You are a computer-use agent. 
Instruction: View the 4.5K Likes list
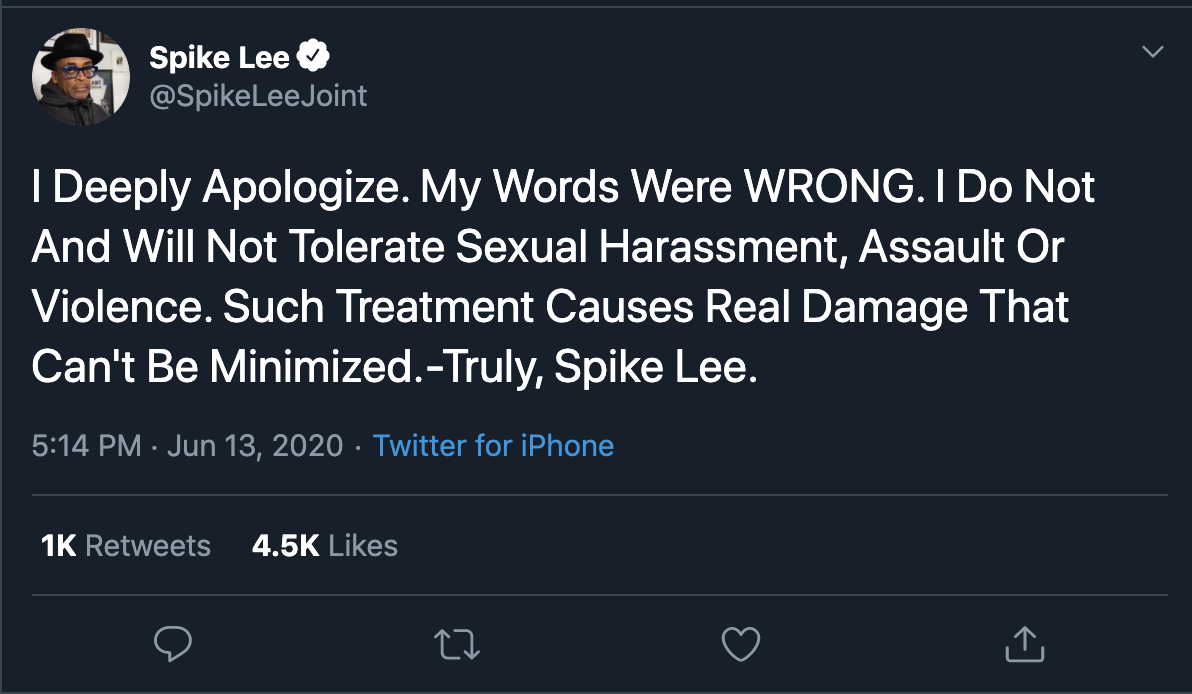pyautogui.click(x=325, y=545)
